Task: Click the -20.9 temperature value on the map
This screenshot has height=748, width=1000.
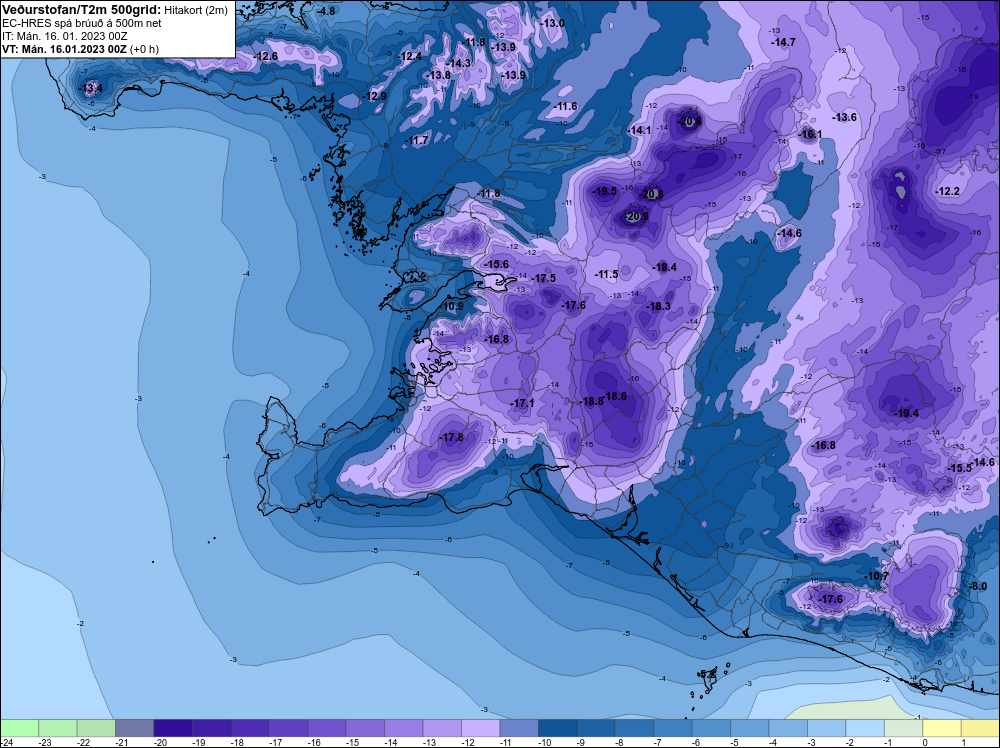Action: [636, 217]
